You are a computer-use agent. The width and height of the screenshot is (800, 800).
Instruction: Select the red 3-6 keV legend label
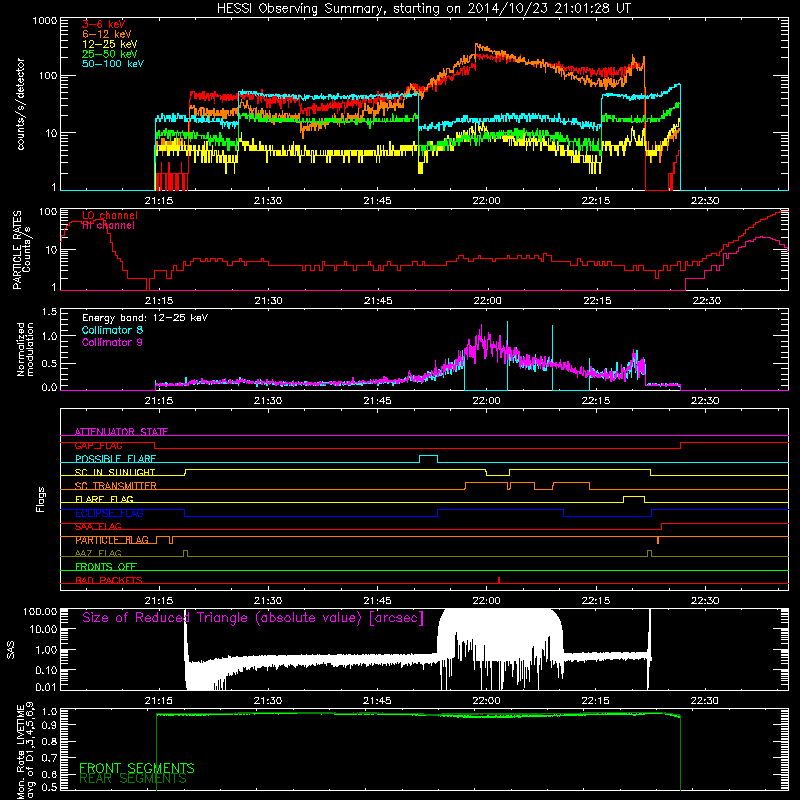[103, 24]
